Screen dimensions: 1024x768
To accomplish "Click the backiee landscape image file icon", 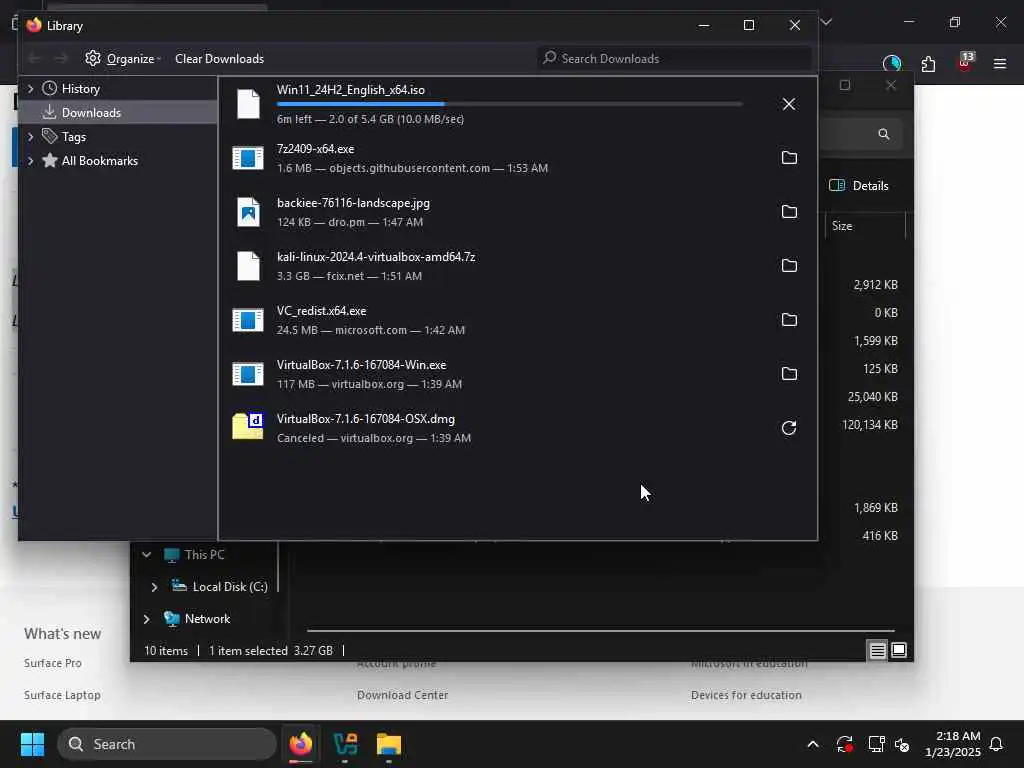I will pyautogui.click(x=248, y=212).
